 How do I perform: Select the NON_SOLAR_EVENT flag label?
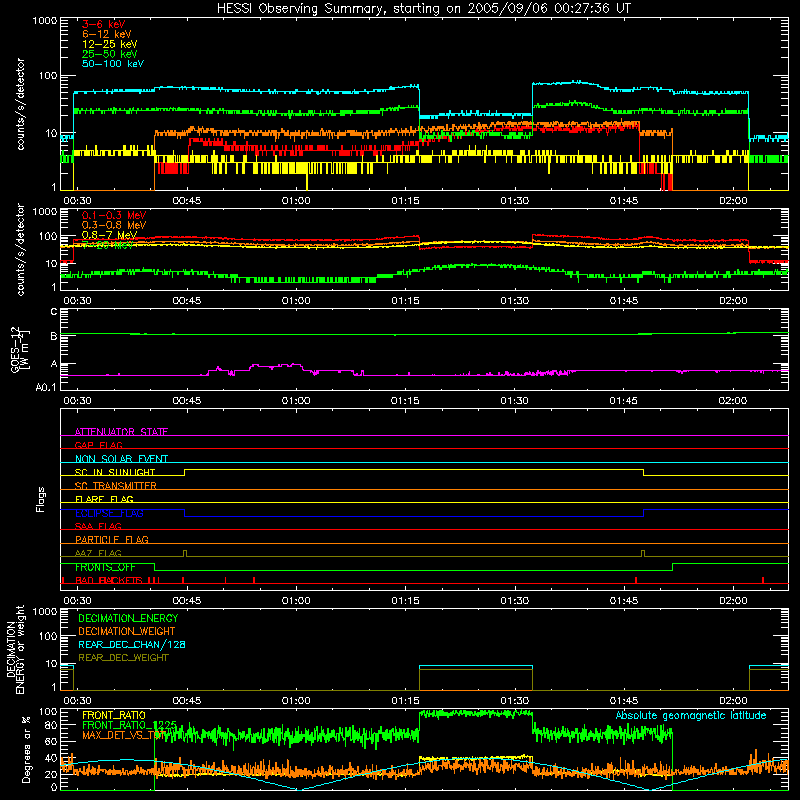[121, 459]
